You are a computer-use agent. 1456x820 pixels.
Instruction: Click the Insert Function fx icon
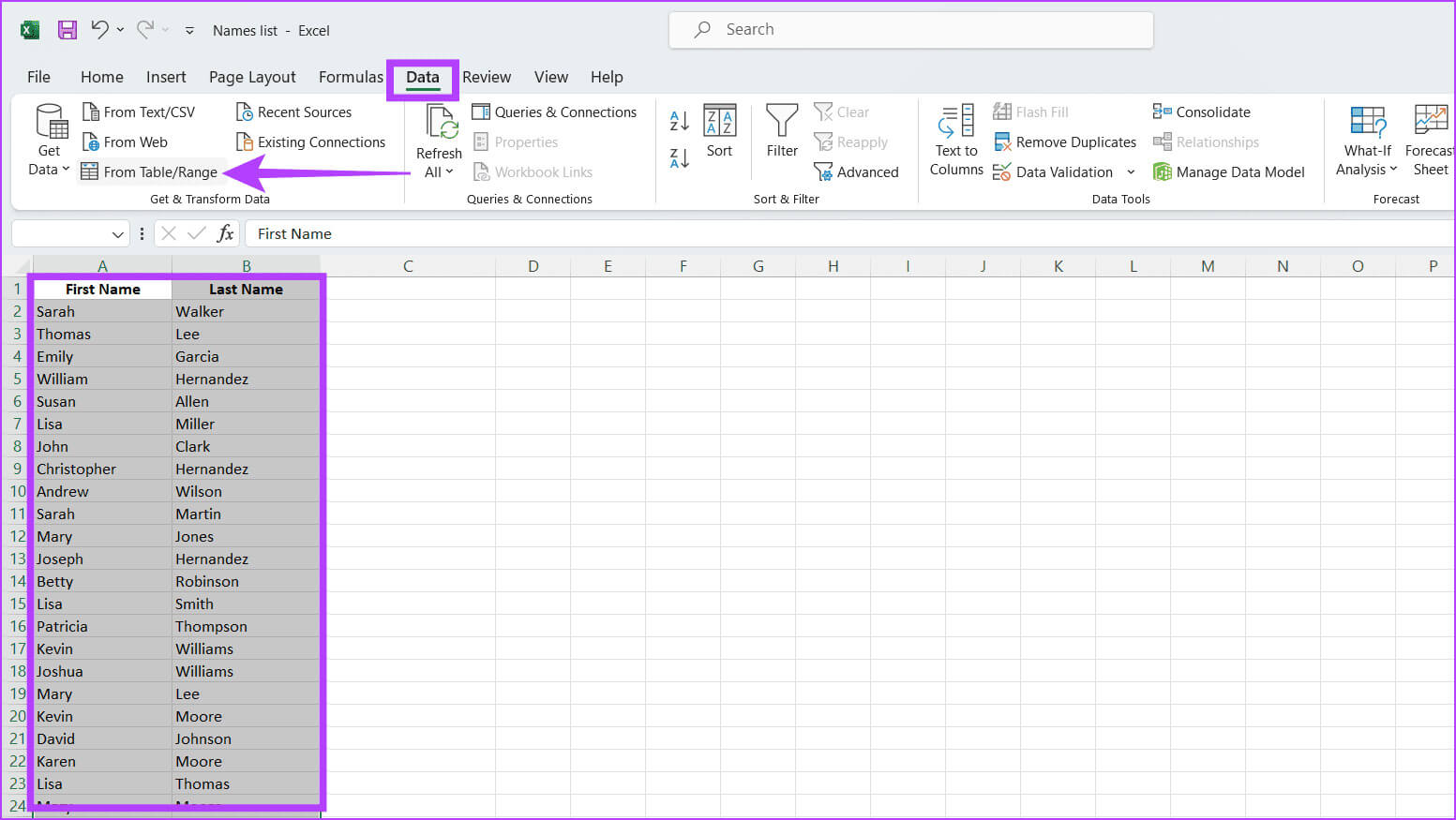tap(225, 233)
